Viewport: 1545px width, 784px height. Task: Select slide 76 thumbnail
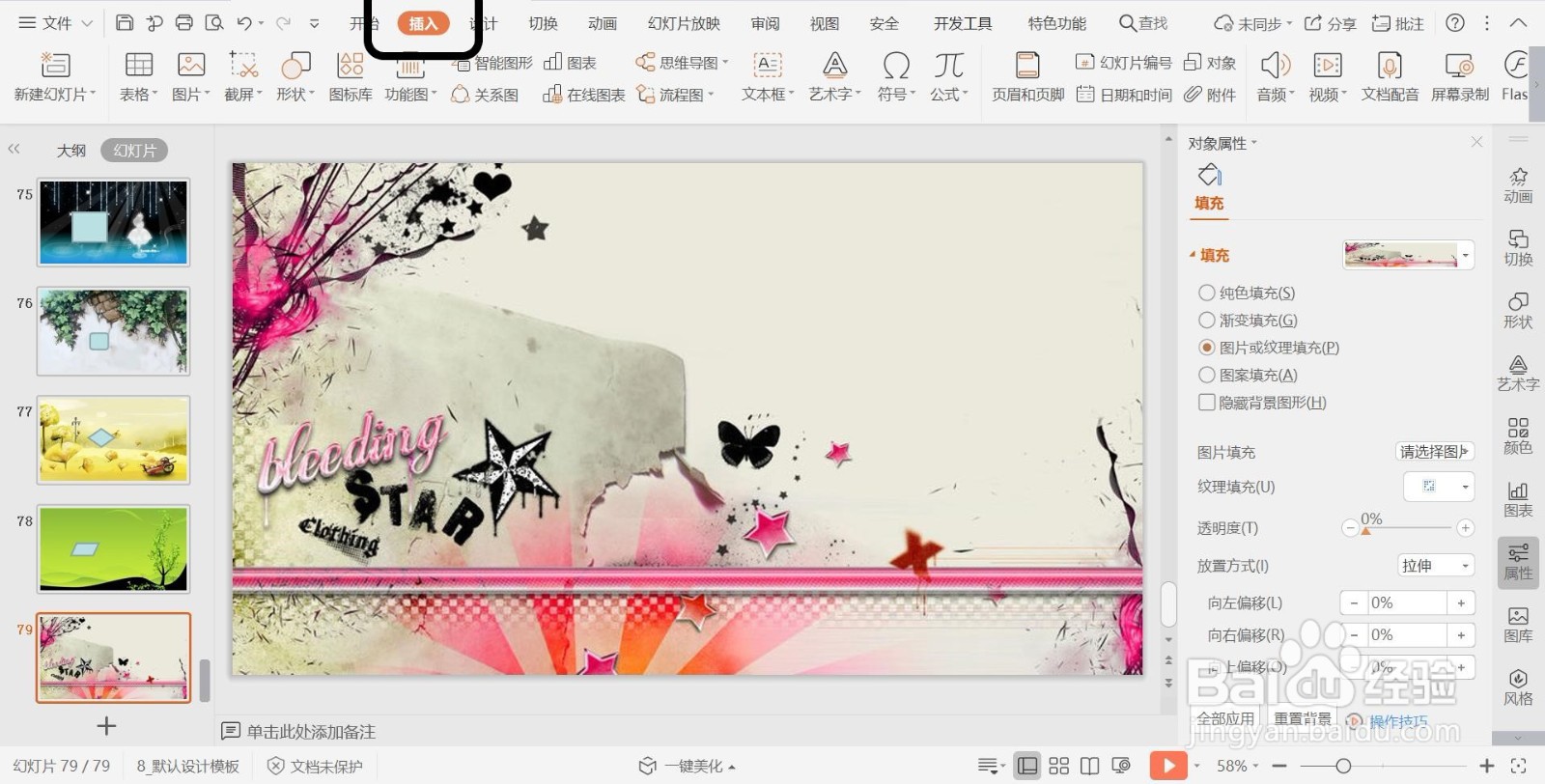[x=114, y=331]
